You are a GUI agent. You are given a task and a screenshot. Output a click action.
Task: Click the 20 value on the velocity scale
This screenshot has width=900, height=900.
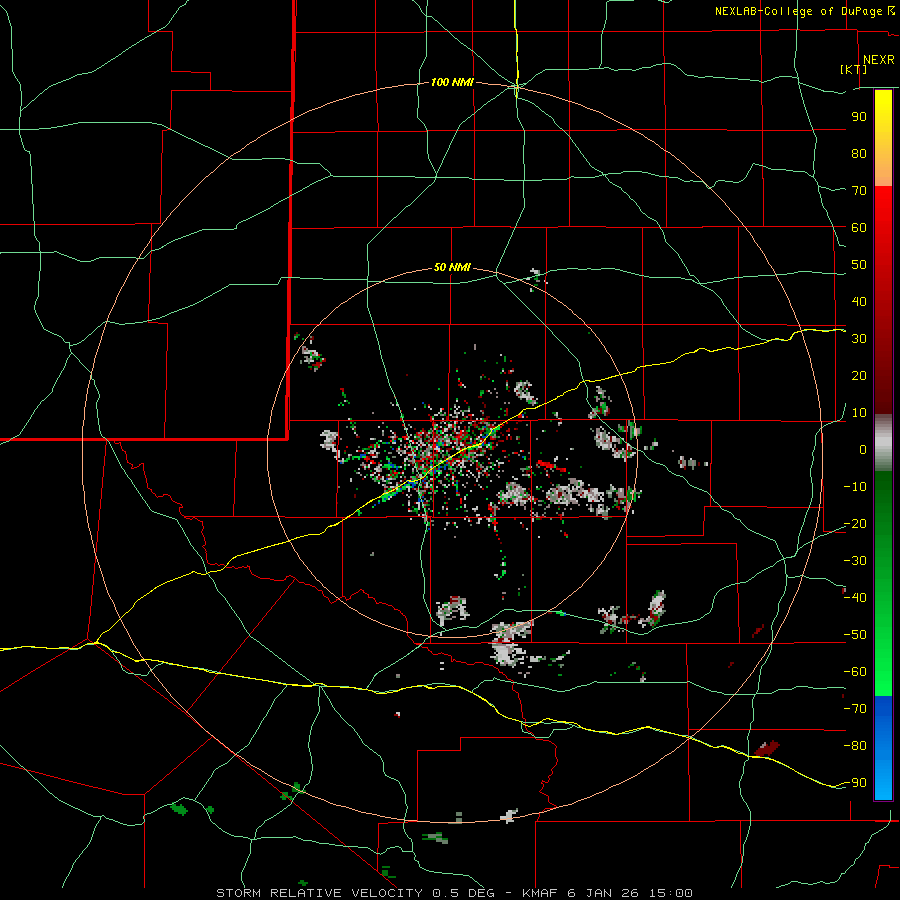(859, 376)
